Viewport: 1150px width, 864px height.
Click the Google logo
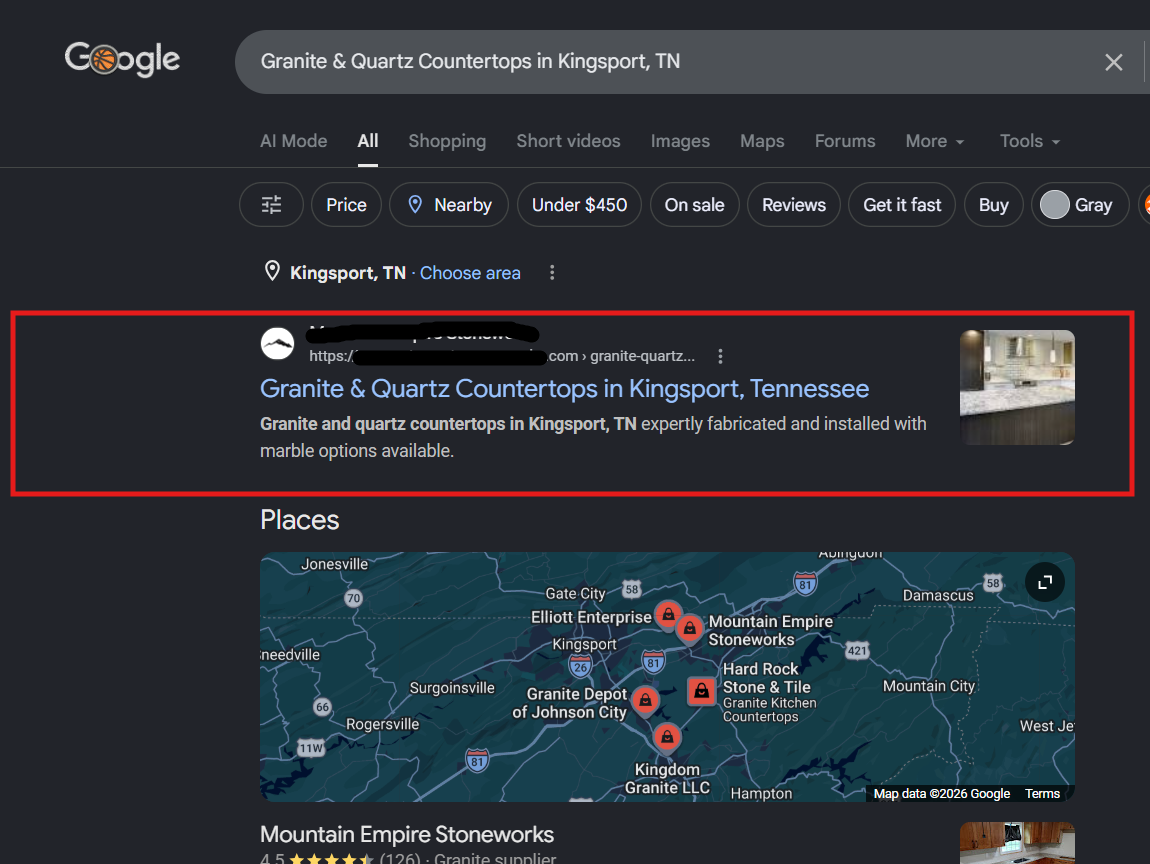(122, 59)
